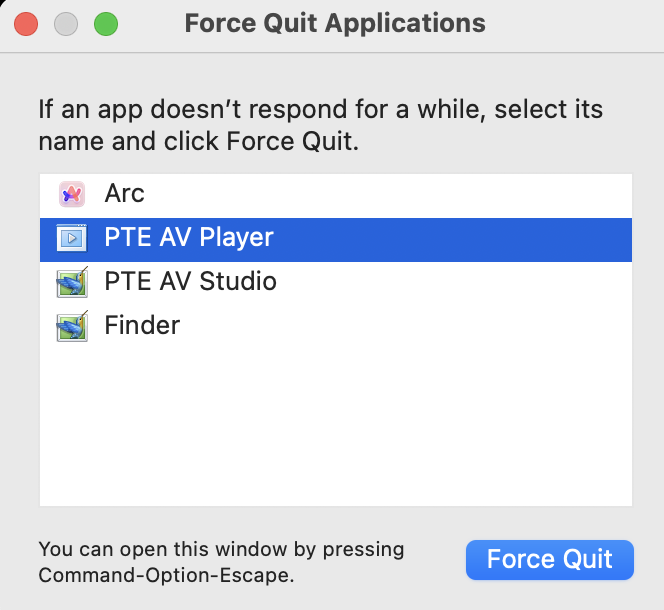Click the blank blue area of selected row
The width and height of the screenshot is (664, 610).
pos(453,240)
